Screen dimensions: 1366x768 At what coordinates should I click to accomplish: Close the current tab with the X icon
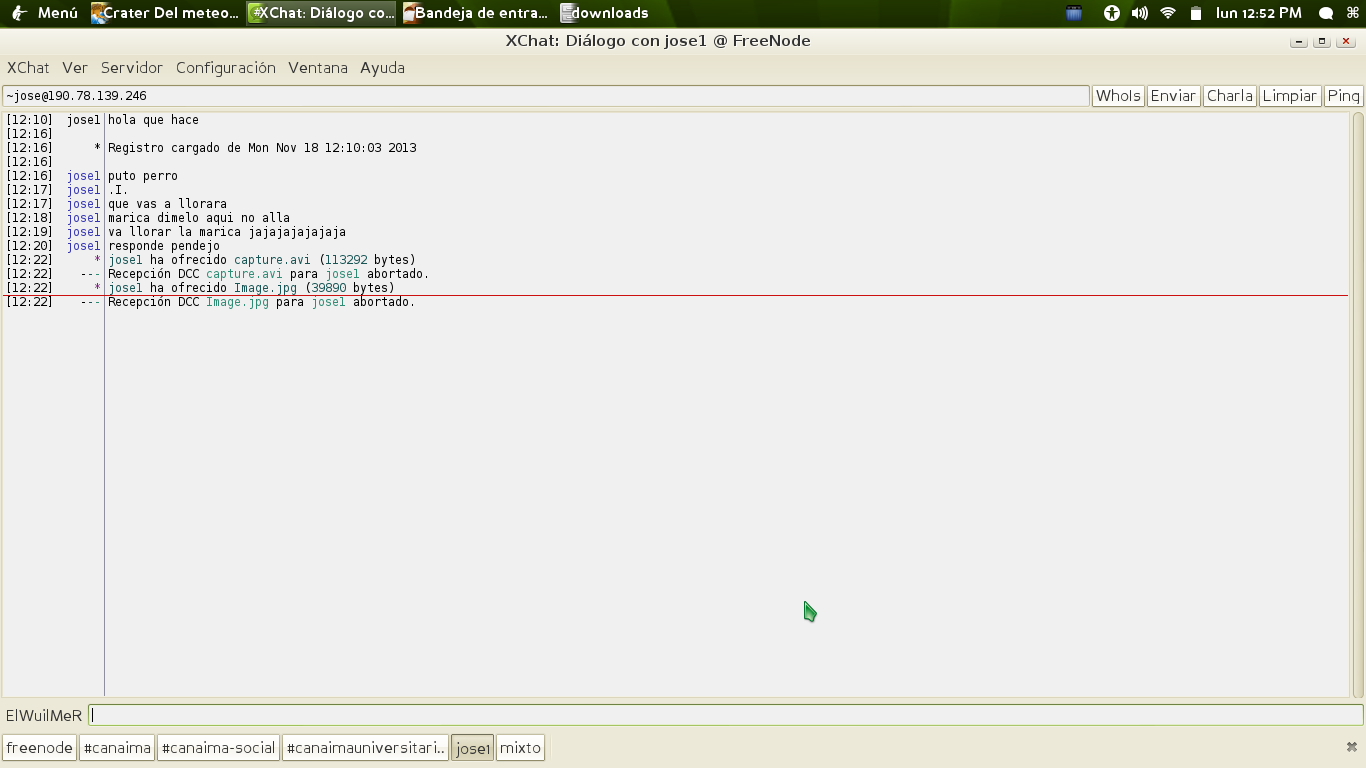[1352, 747]
